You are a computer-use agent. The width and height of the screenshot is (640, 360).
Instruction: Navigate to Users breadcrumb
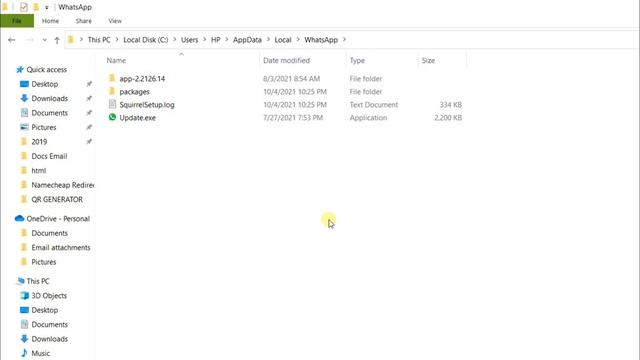point(189,40)
